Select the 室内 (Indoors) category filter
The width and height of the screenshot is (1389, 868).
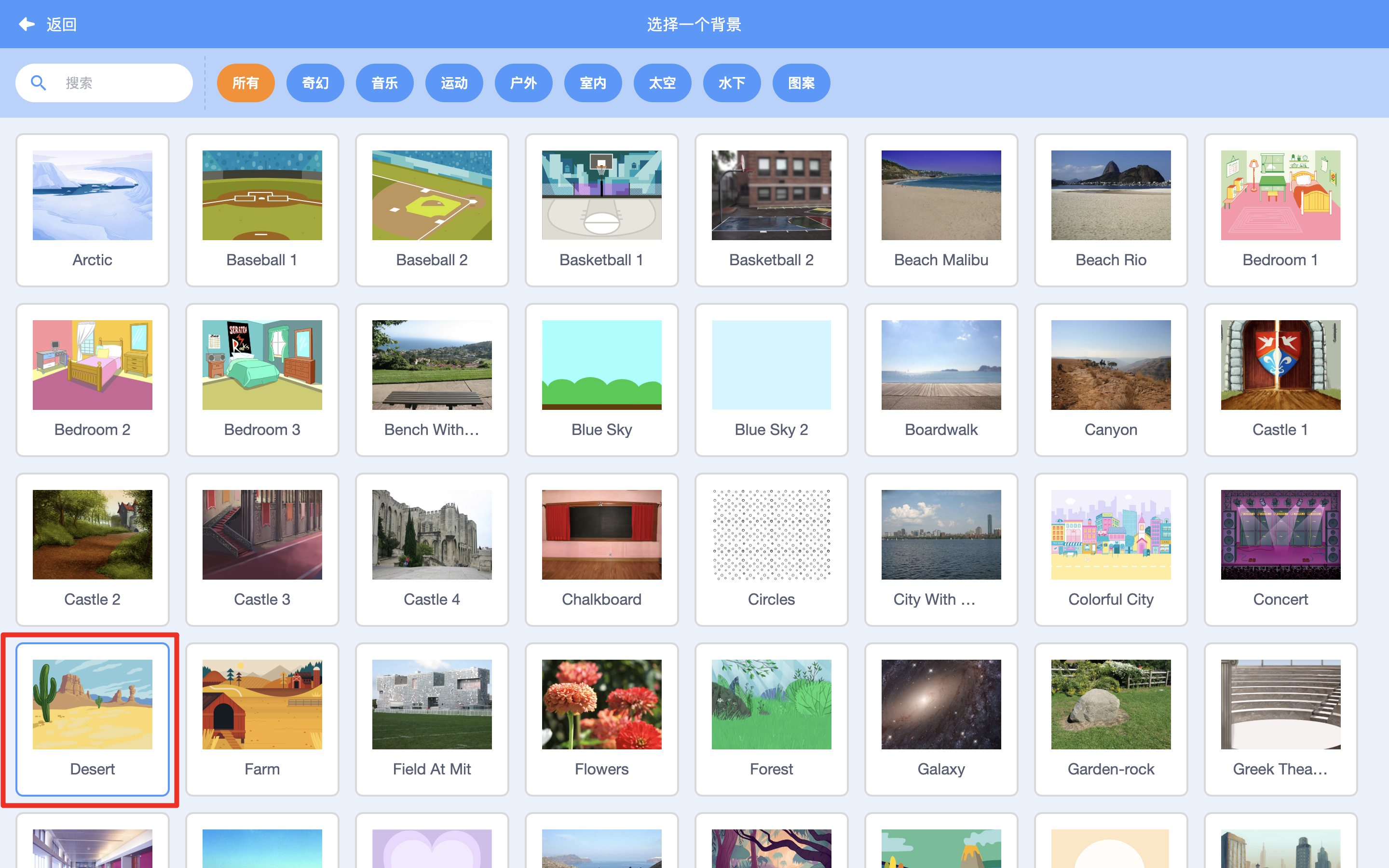point(593,82)
